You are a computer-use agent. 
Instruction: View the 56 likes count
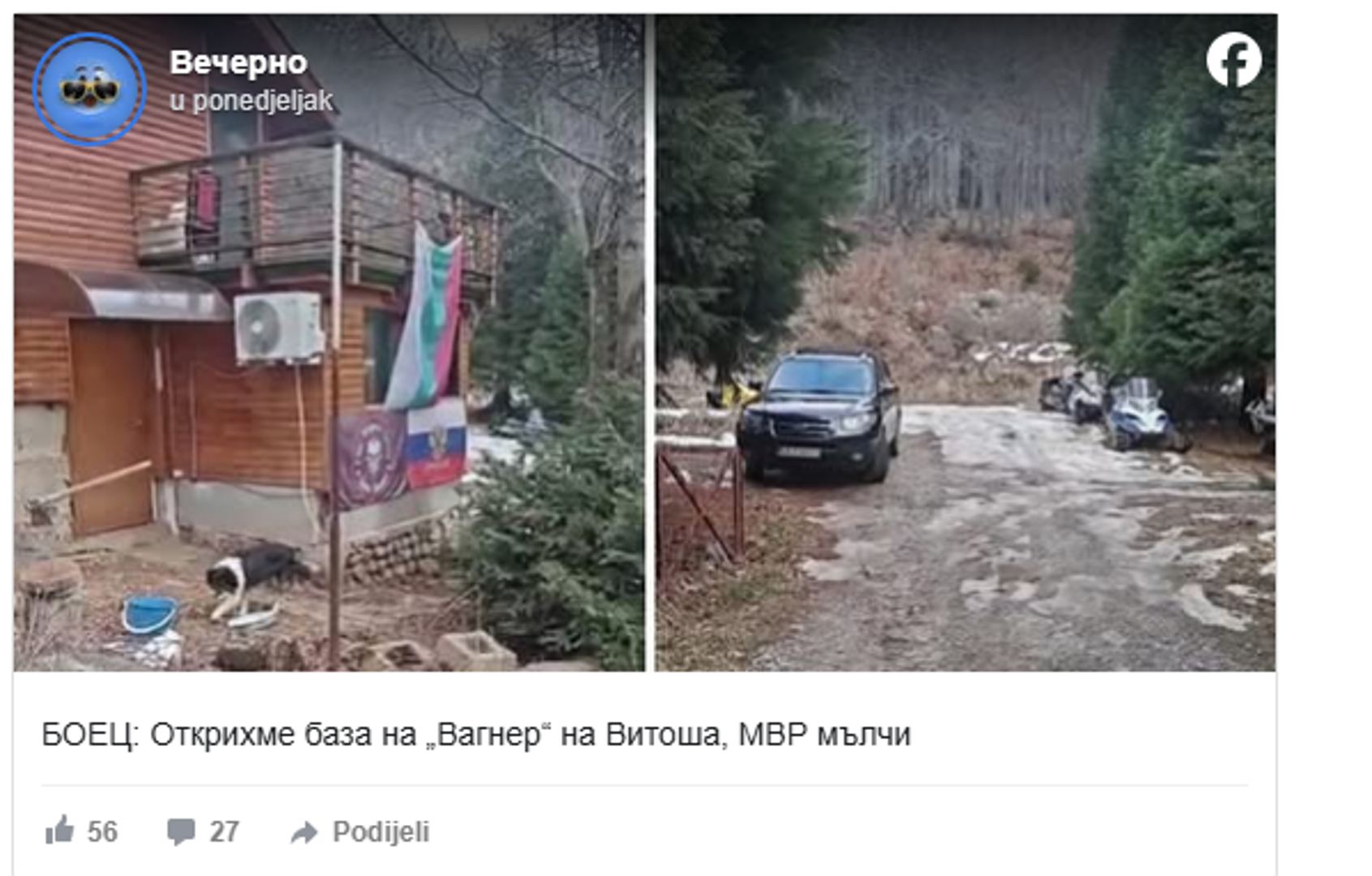point(102,831)
